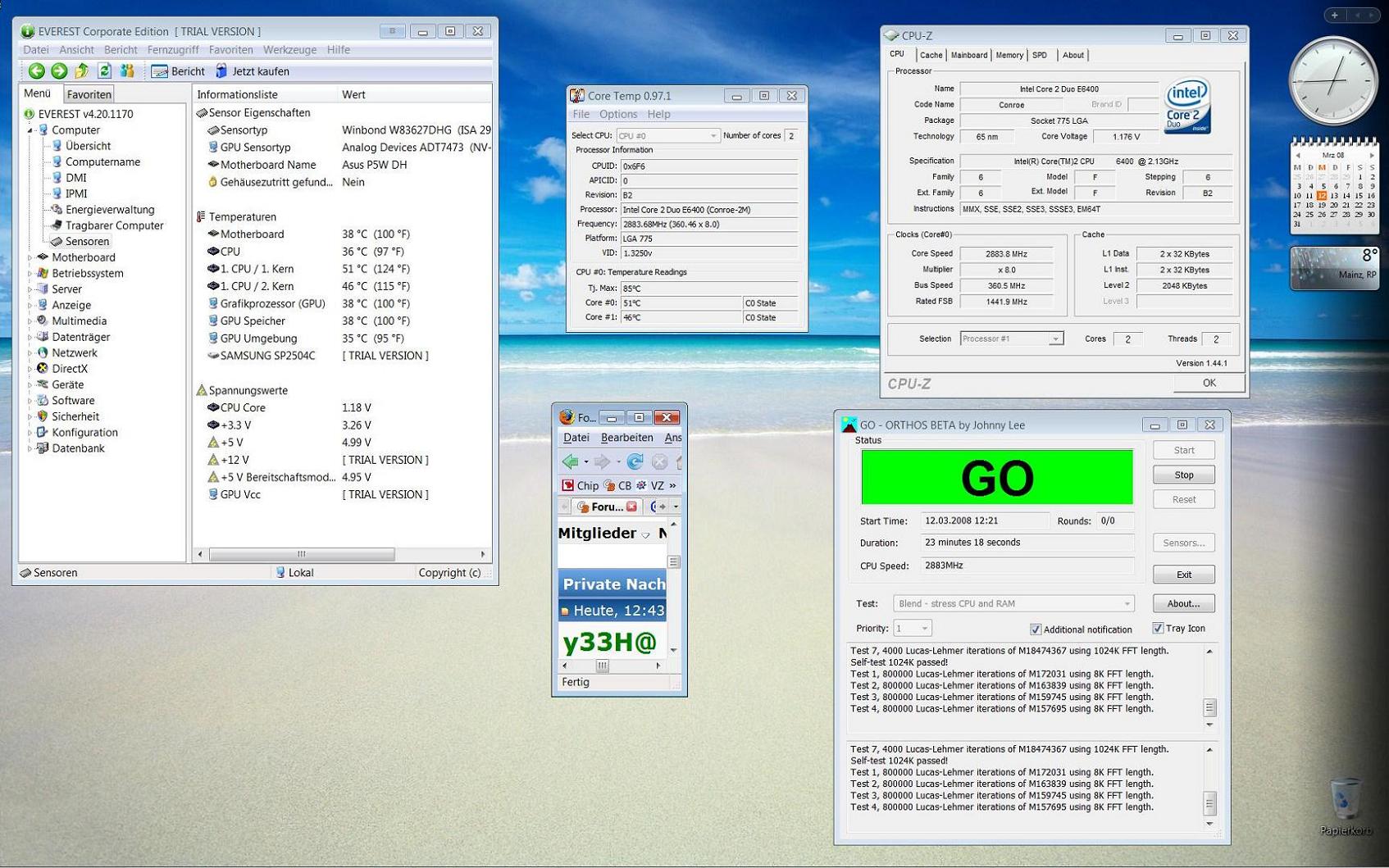The width and height of the screenshot is (1389, 868).
Task: Open the Priority dropdown in Orthos
Action: click(912, 629)
